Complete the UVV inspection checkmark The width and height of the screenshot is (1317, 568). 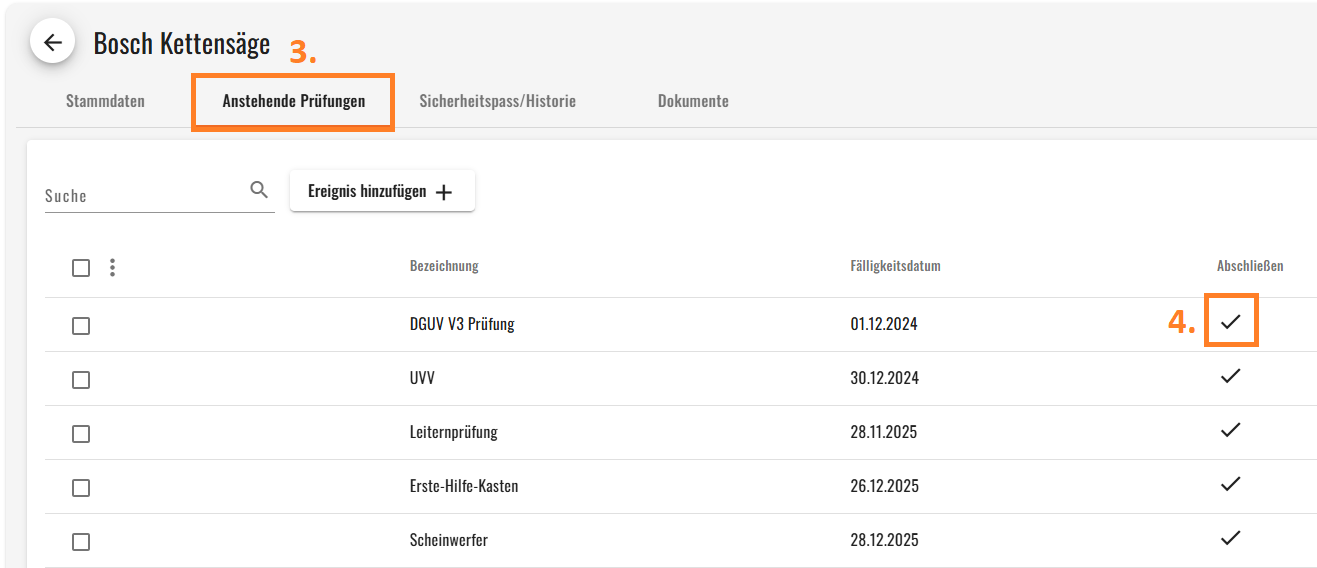click(1231, 375)
